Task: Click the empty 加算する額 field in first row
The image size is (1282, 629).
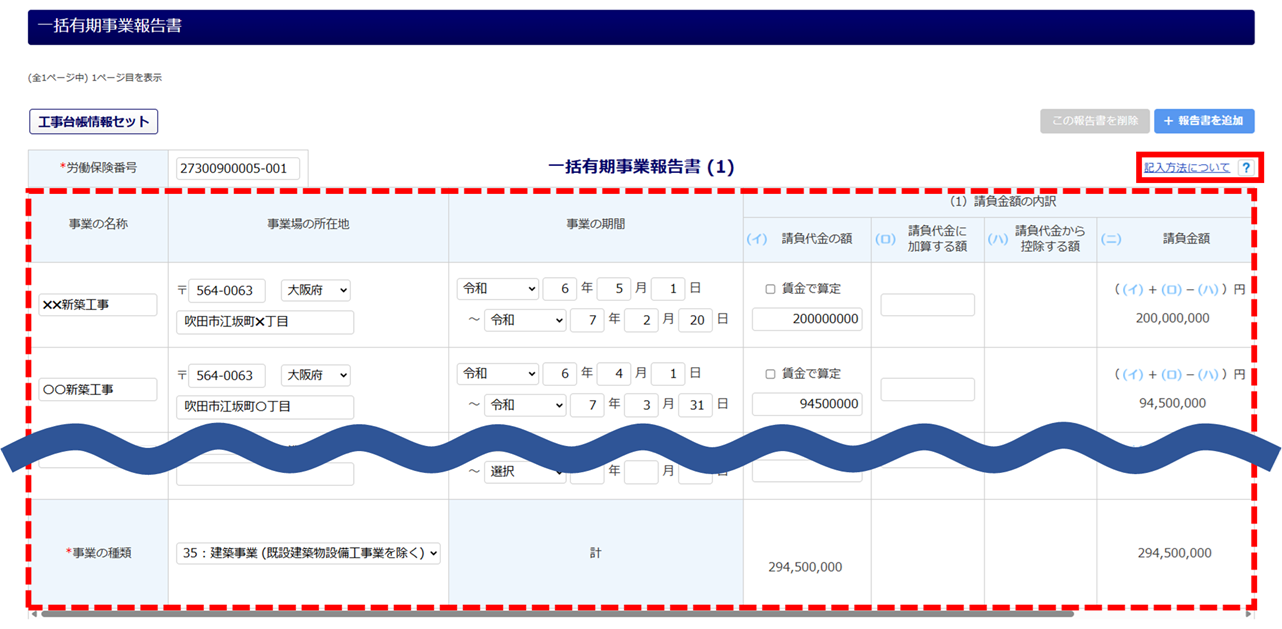Action: tap(927, 305)
